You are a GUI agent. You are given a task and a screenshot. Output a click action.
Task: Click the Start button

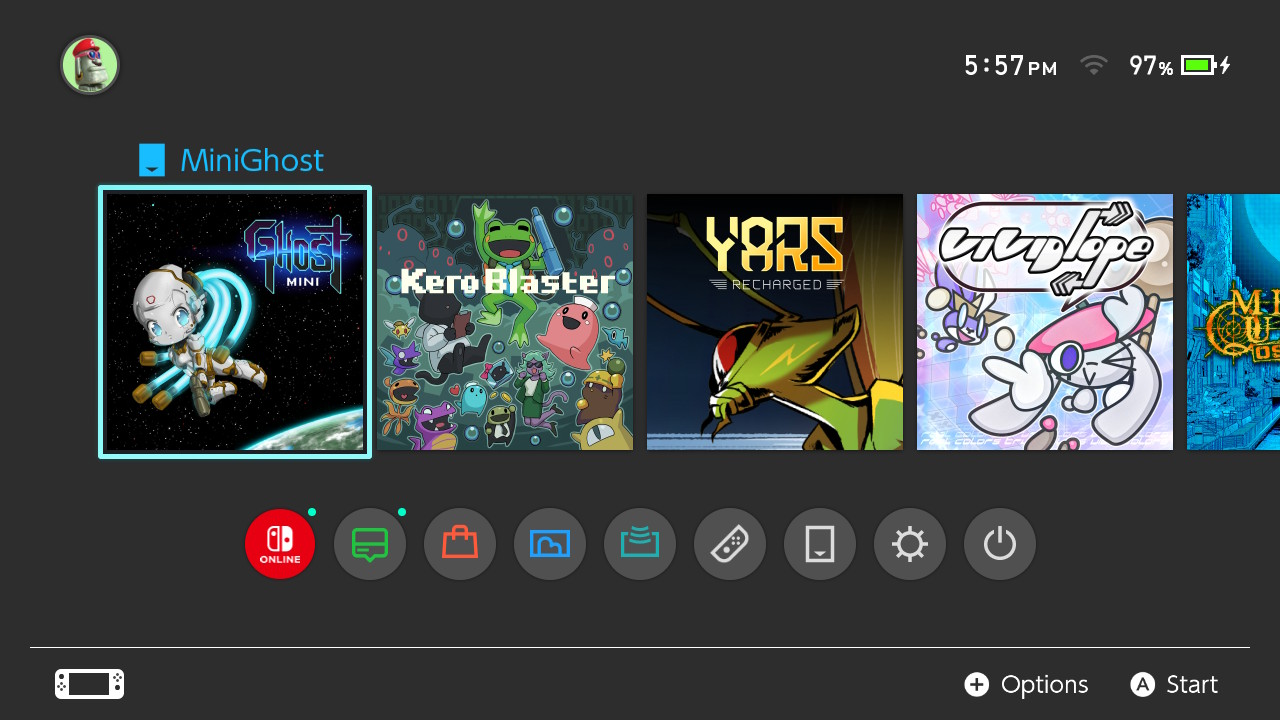pyautogui.click(x=1174, y=684)
